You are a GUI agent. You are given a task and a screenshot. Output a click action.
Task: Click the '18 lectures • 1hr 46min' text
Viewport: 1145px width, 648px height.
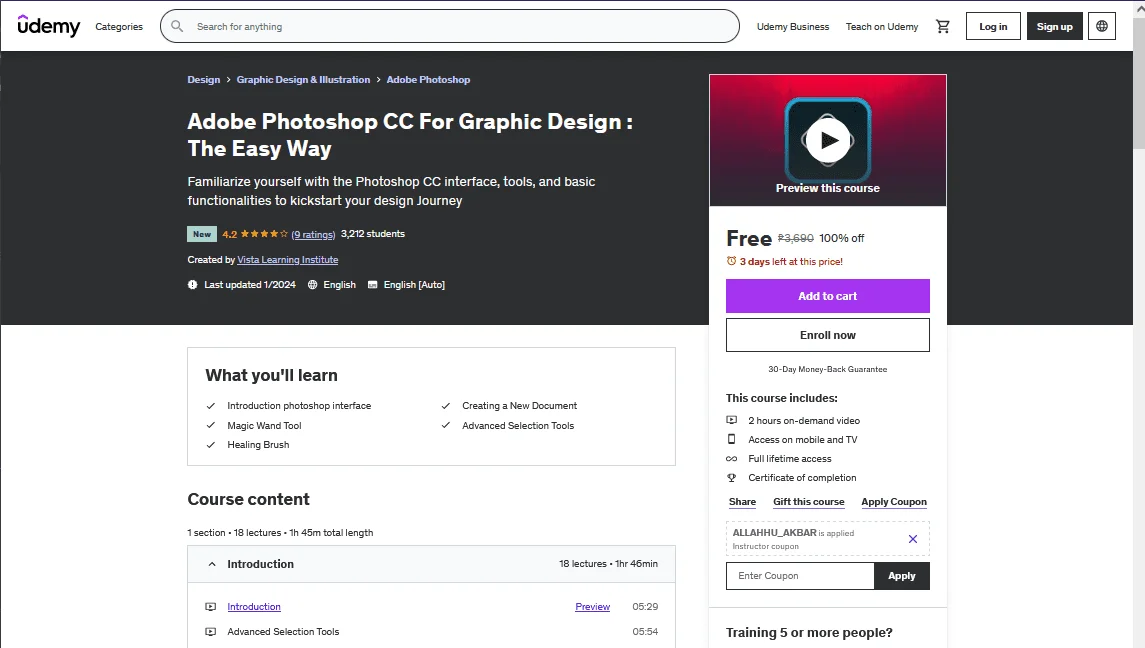pyautogui.click(x=608, y=564)
